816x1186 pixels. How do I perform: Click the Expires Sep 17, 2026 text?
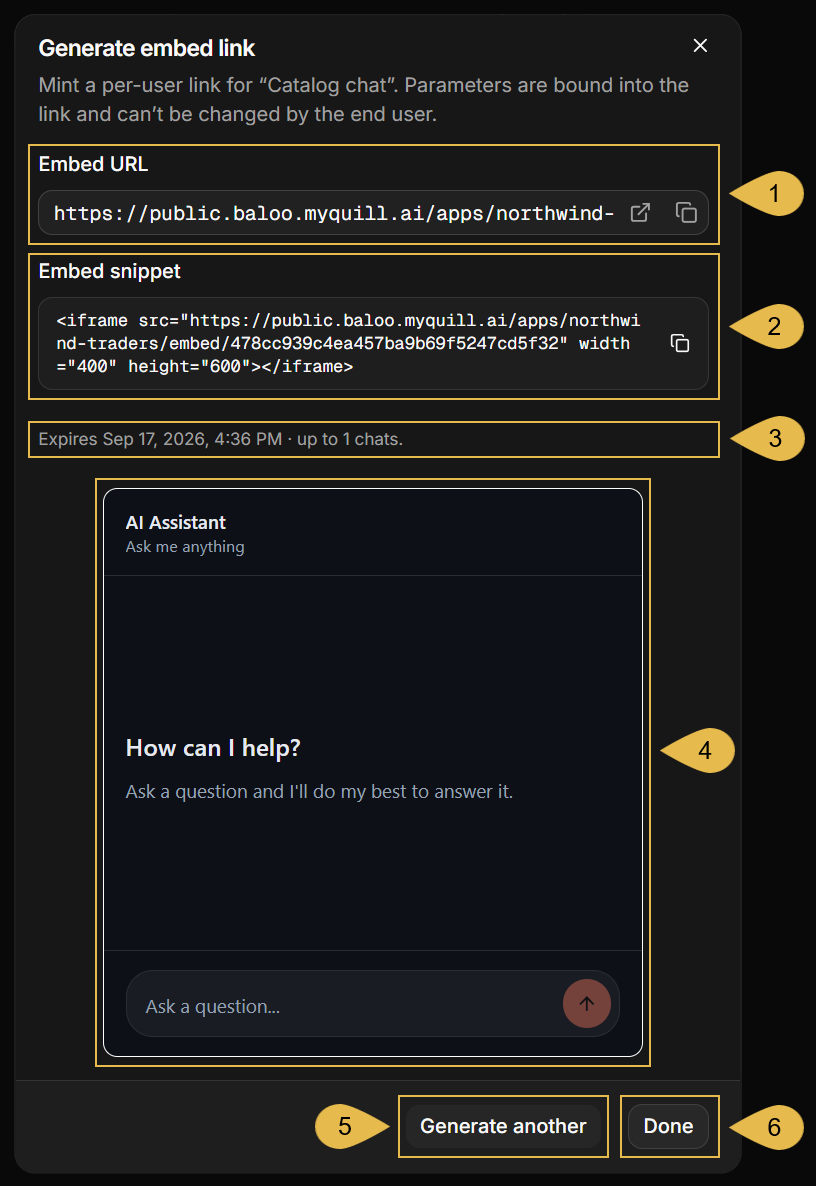click(x=221, y=439)
